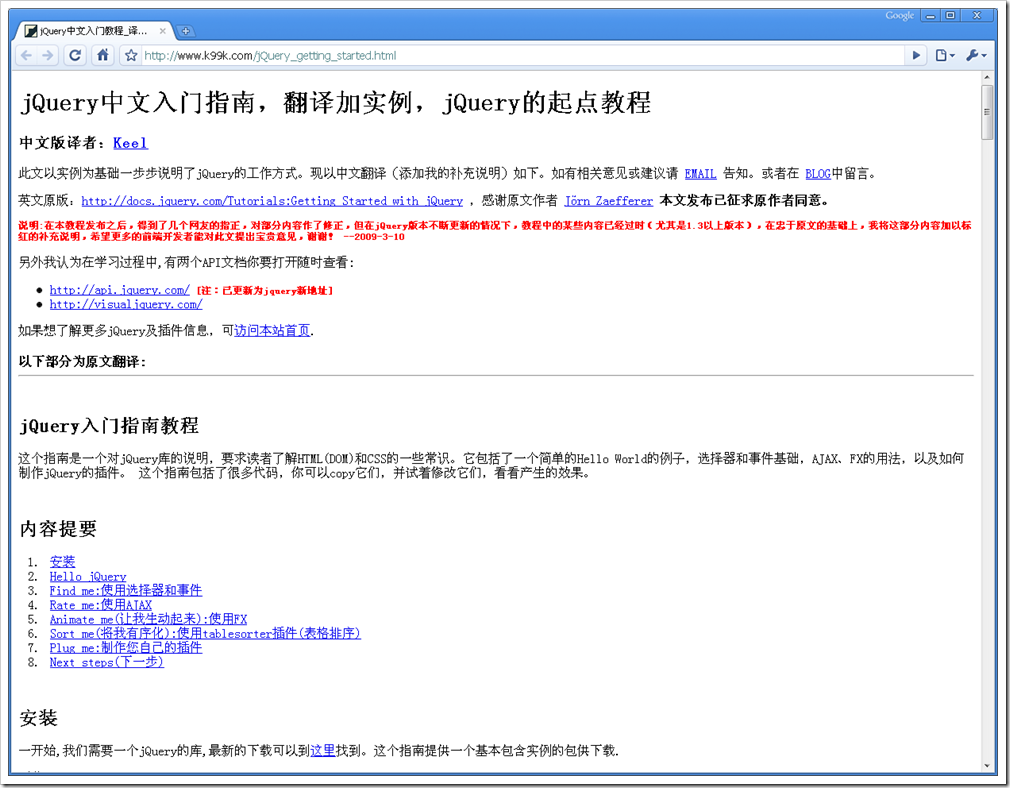Click the main jQuery中文入门指南 title
Screen dimensions: 1010x788
tap(335, 102)
